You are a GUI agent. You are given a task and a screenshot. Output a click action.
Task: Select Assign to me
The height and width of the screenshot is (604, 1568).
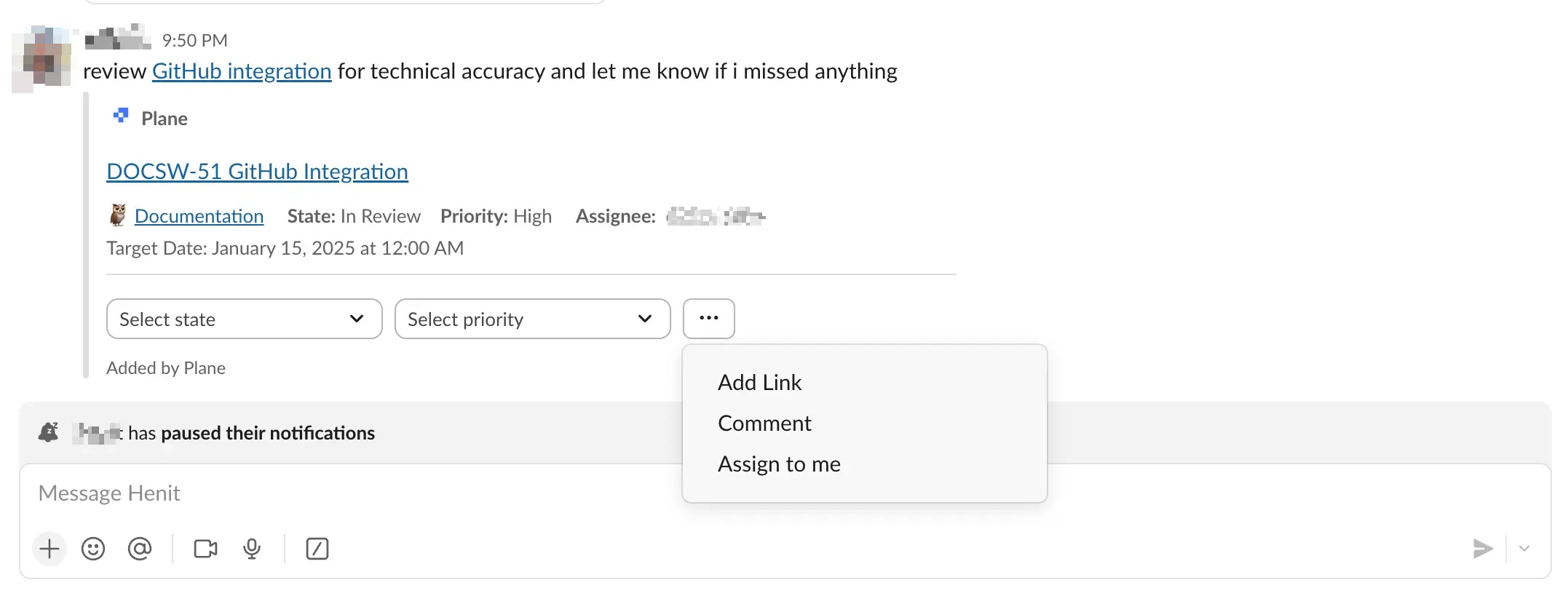pyautogui.click(x=779, y=464)
